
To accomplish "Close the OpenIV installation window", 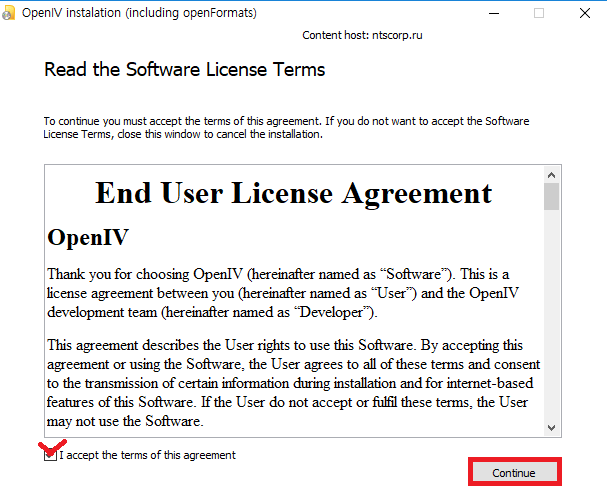I will pyautogui.click(x=585, y=13).
